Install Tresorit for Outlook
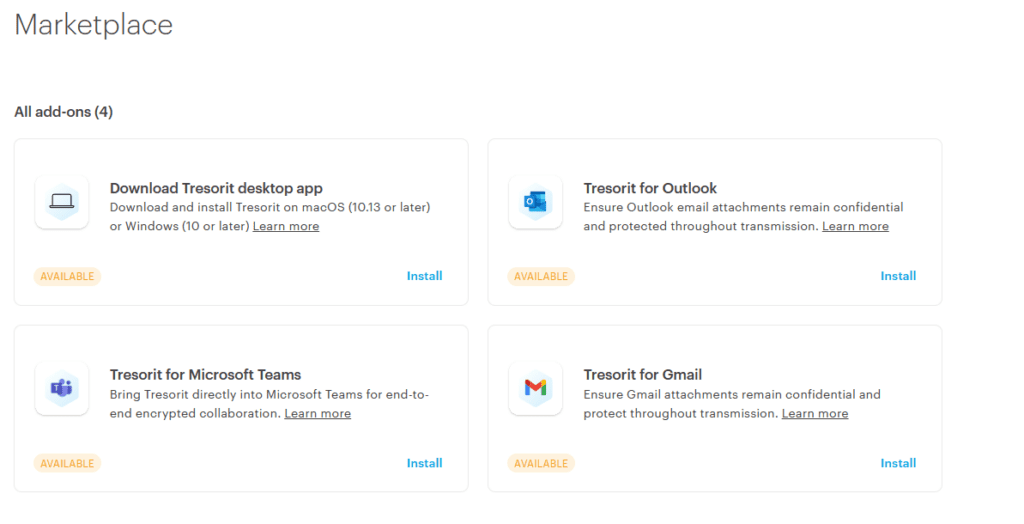This screenshot has height=524, width=1024. tap(898, 276)
